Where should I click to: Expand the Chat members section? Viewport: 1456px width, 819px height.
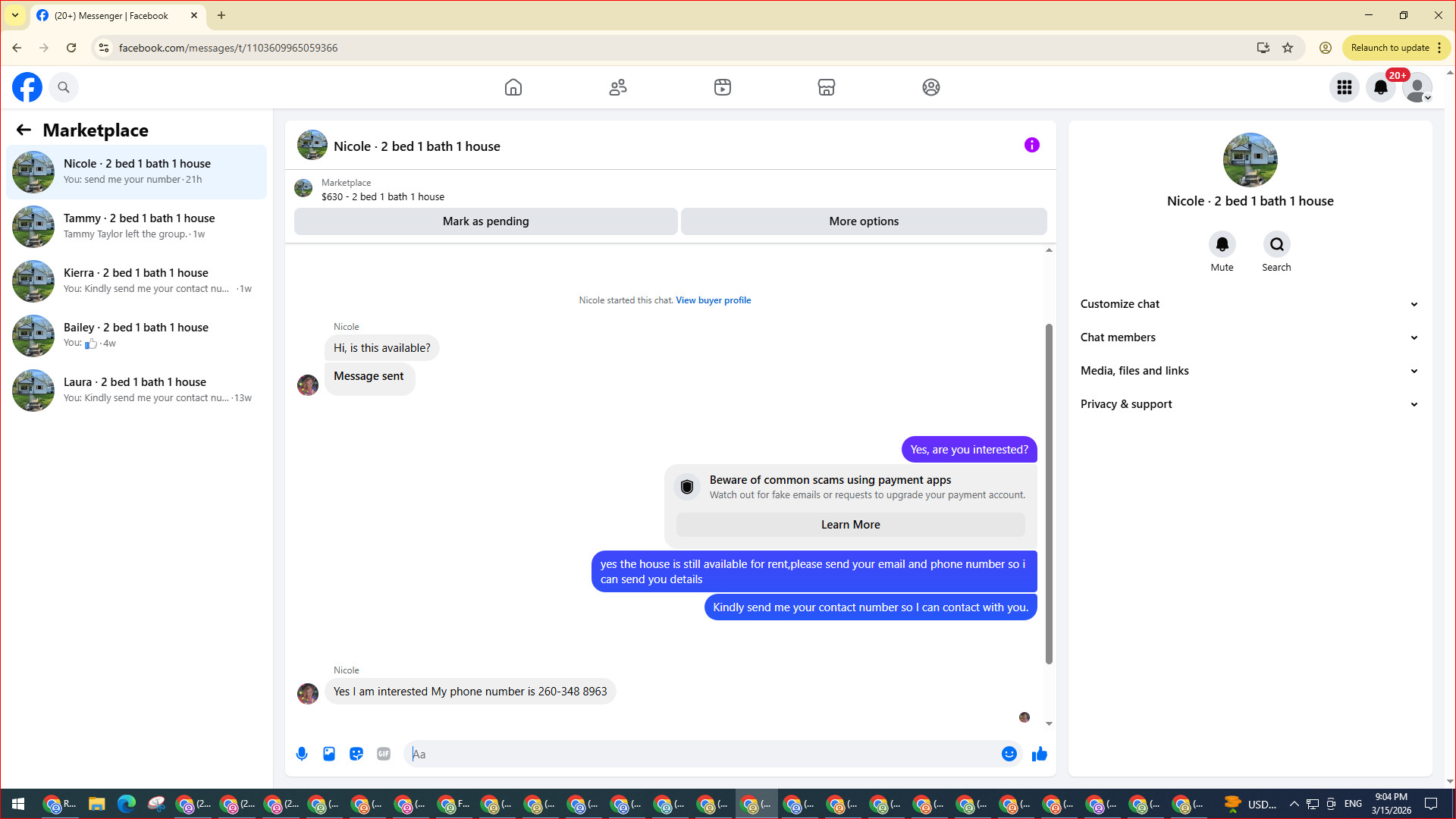(1250, 337)
